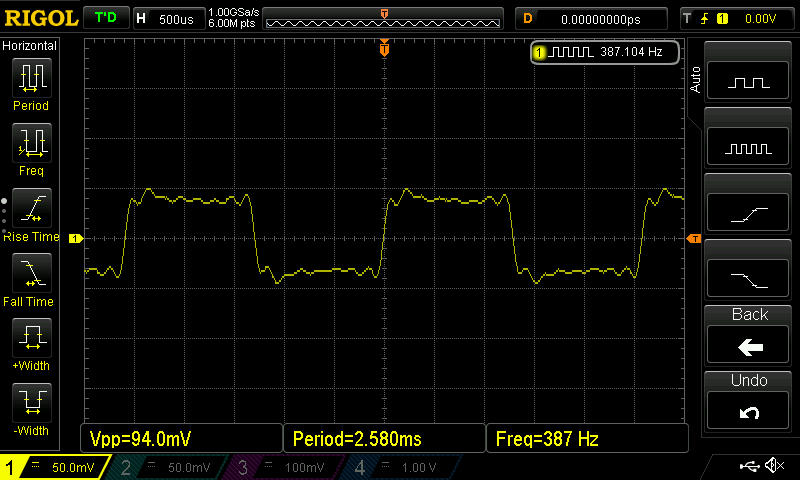Select the Rise Time measurement icon

[32, 208]
